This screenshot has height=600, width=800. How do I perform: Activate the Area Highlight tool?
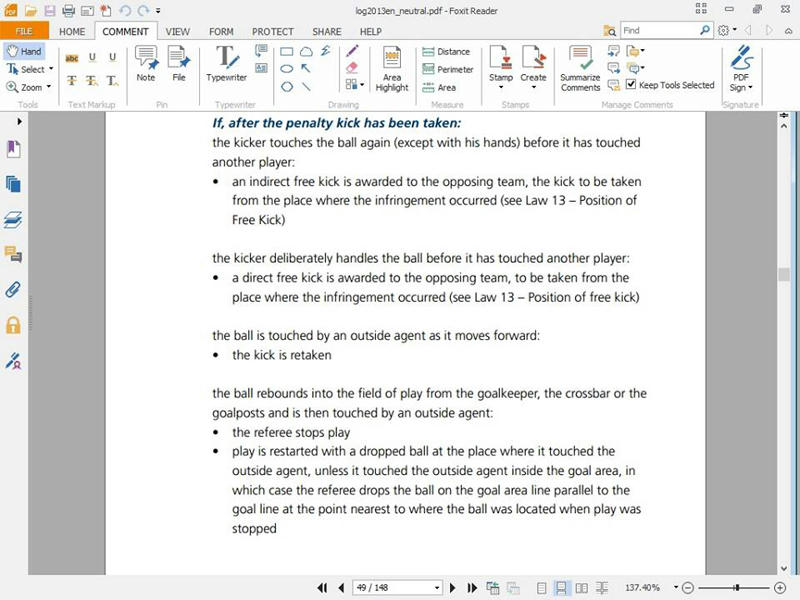coord(392,68)
